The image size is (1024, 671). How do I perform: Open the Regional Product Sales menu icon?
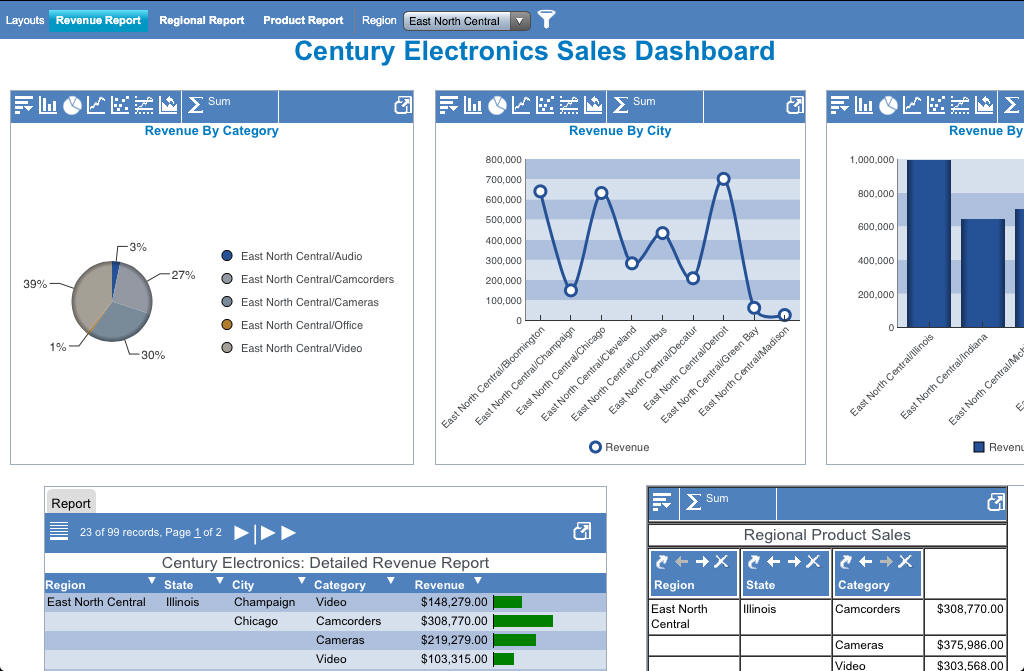tap(662, 502)
